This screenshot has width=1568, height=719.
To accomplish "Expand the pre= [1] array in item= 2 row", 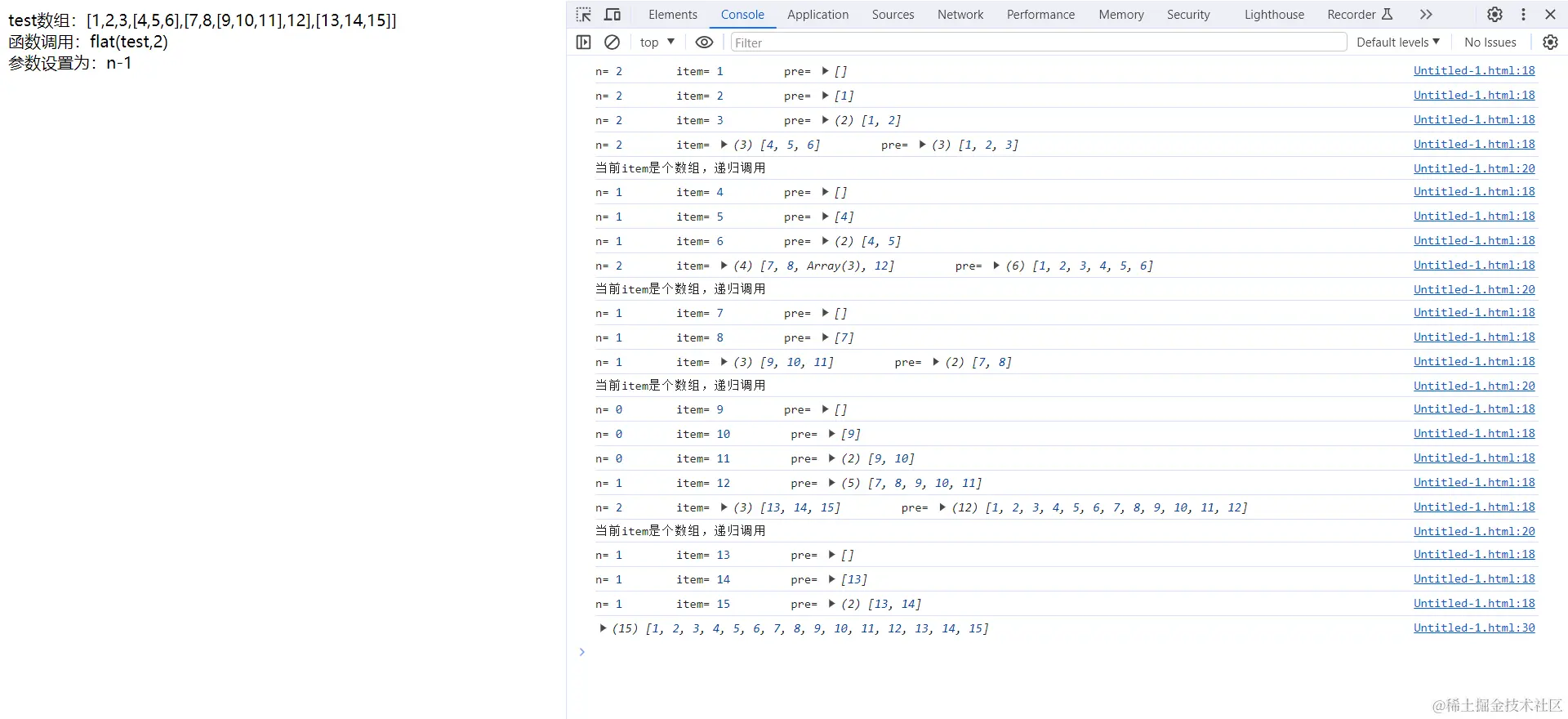I will (826, 96).
